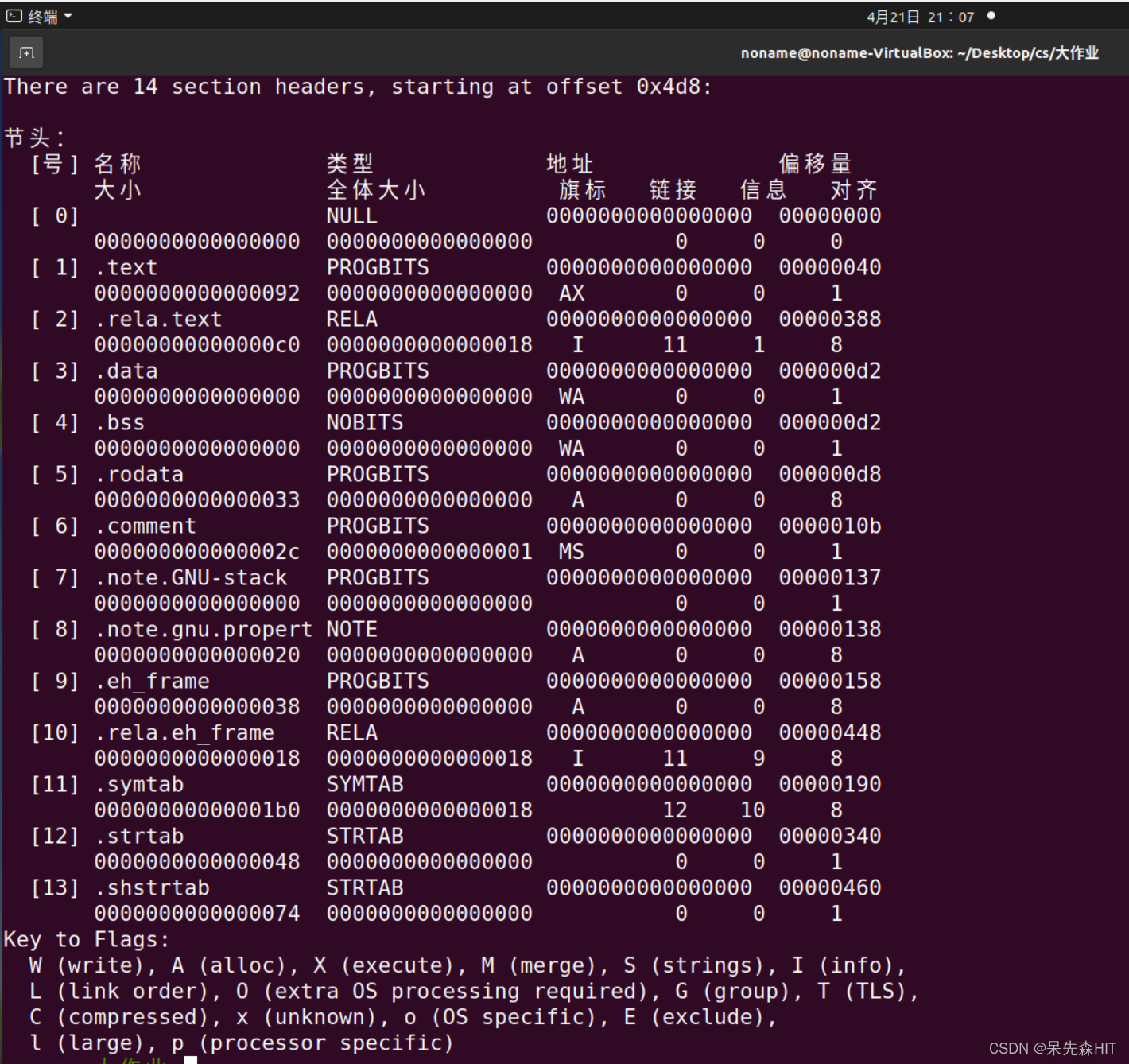Click size value 0000000000000020
The height and width of the screenshot is (1064, 1129).
click(x=197, y=655)
